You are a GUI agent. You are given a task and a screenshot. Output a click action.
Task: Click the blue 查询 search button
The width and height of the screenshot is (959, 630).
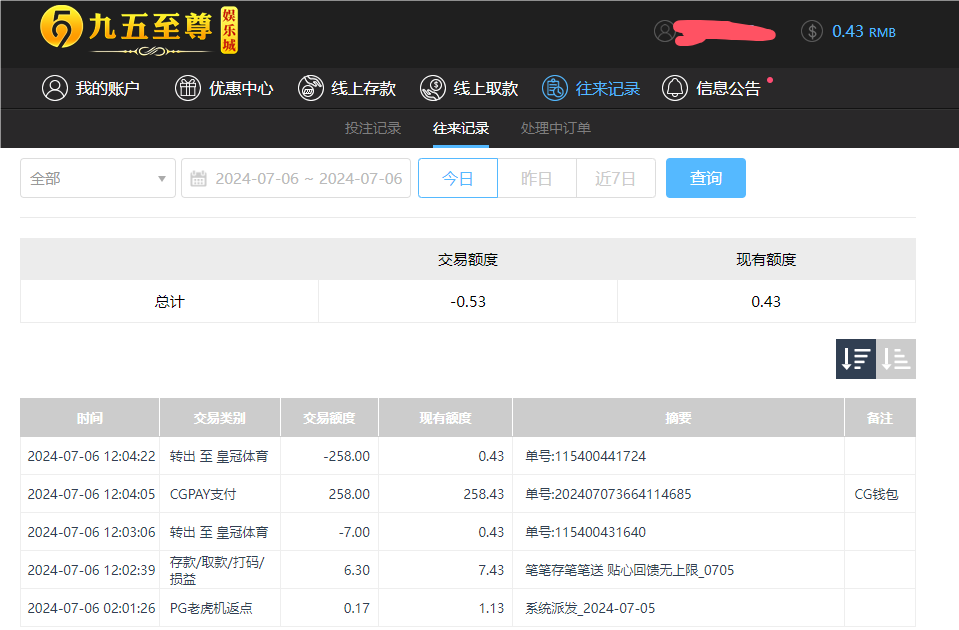(705, 177)
